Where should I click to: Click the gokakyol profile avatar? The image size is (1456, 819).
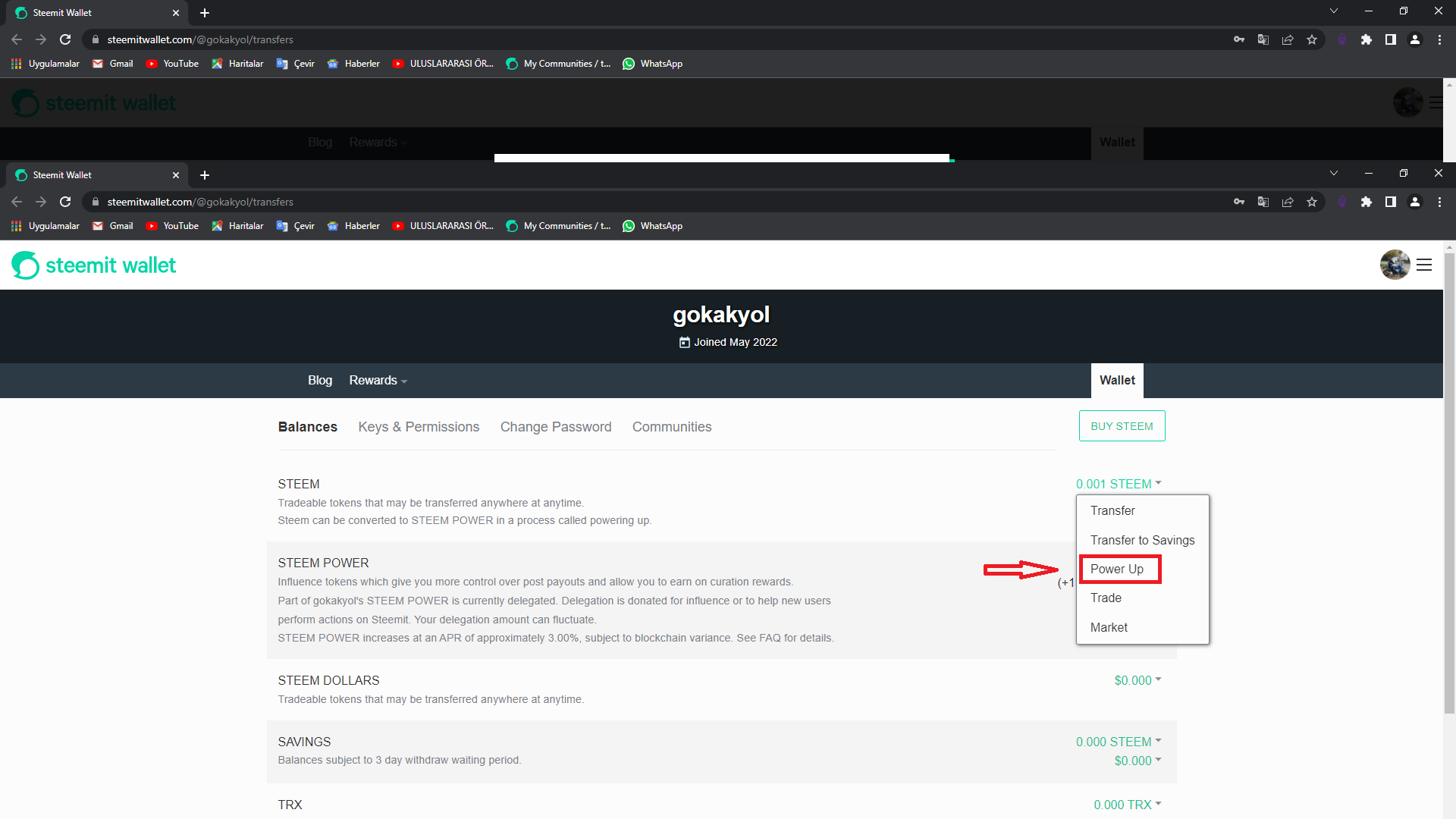click(1395, 265)
